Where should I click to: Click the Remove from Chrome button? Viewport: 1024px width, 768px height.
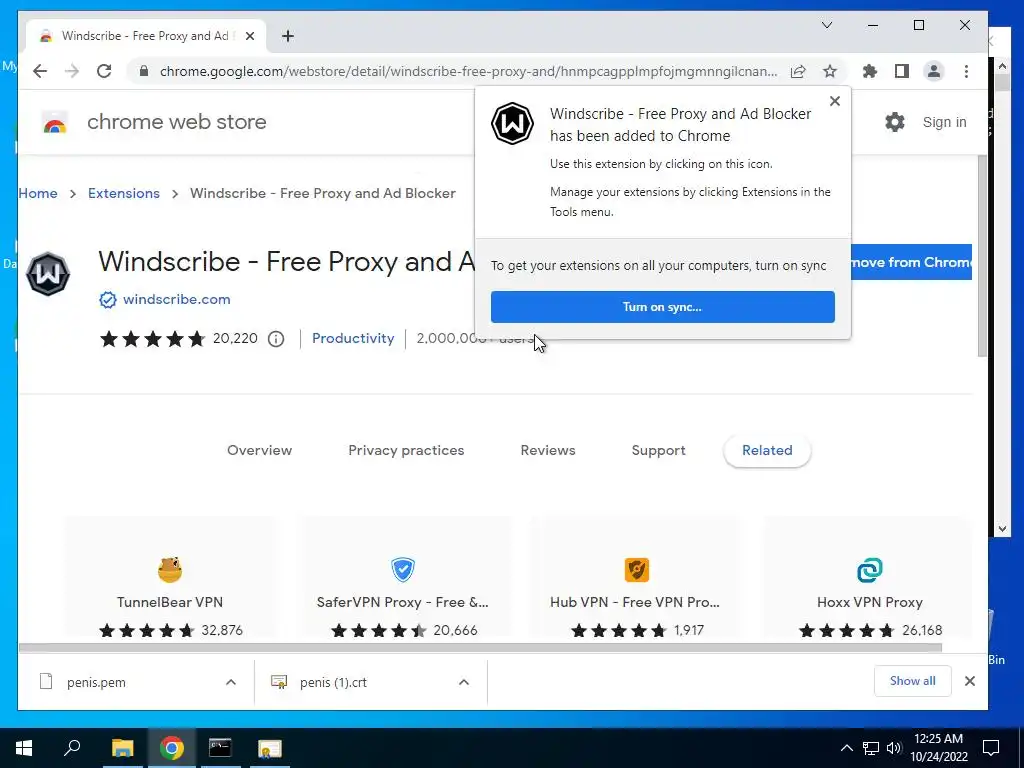pyautogui.click(x=911, y=262)
